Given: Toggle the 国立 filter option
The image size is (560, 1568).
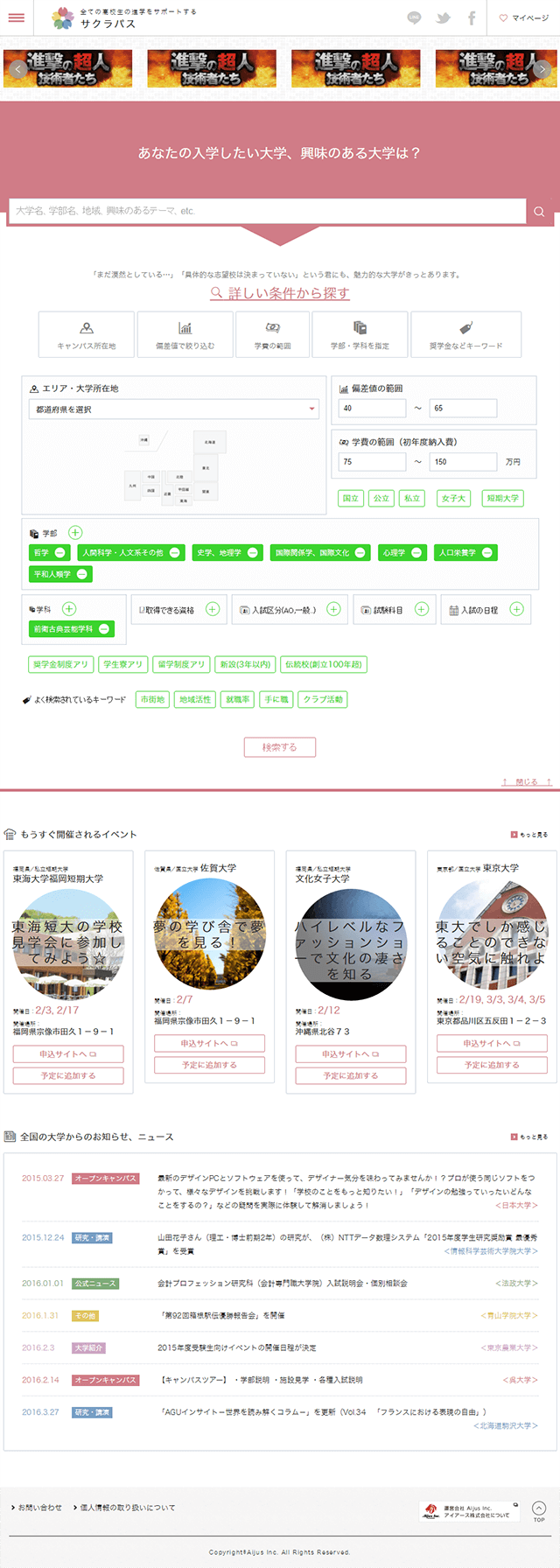Looking at the screenshot, I should point(351,498).
